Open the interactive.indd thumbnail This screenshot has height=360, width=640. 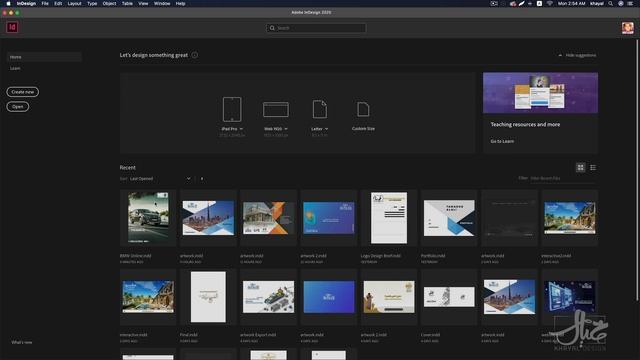coord(148,297)
